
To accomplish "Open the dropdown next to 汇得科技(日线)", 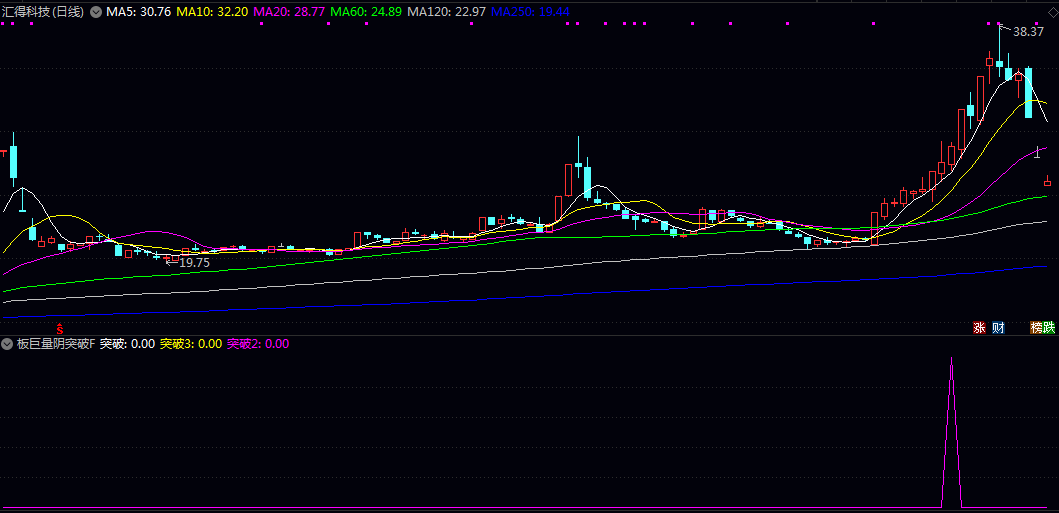I will tap(96, 11).
